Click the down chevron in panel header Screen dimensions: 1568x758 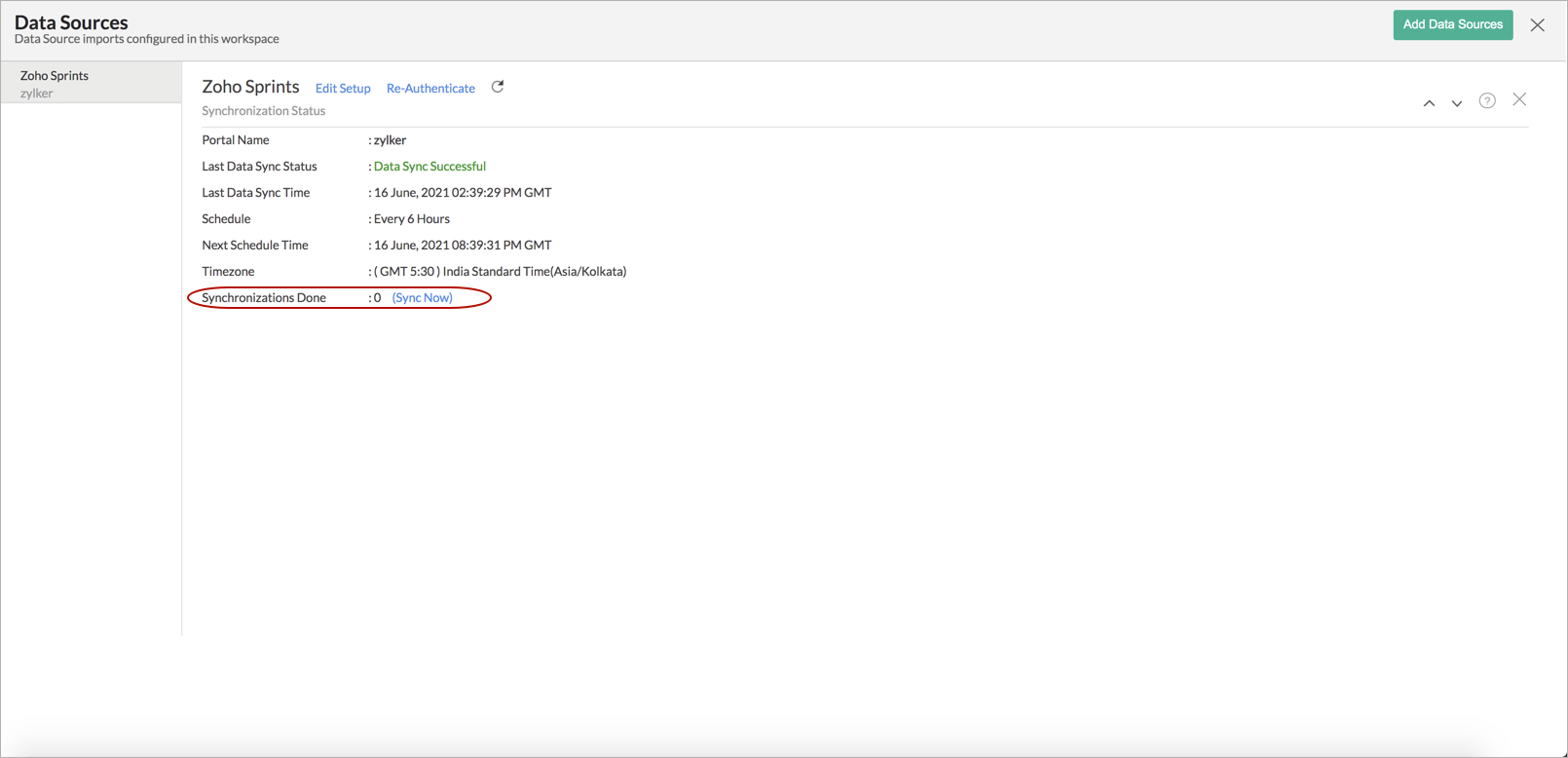[1457, 102]
